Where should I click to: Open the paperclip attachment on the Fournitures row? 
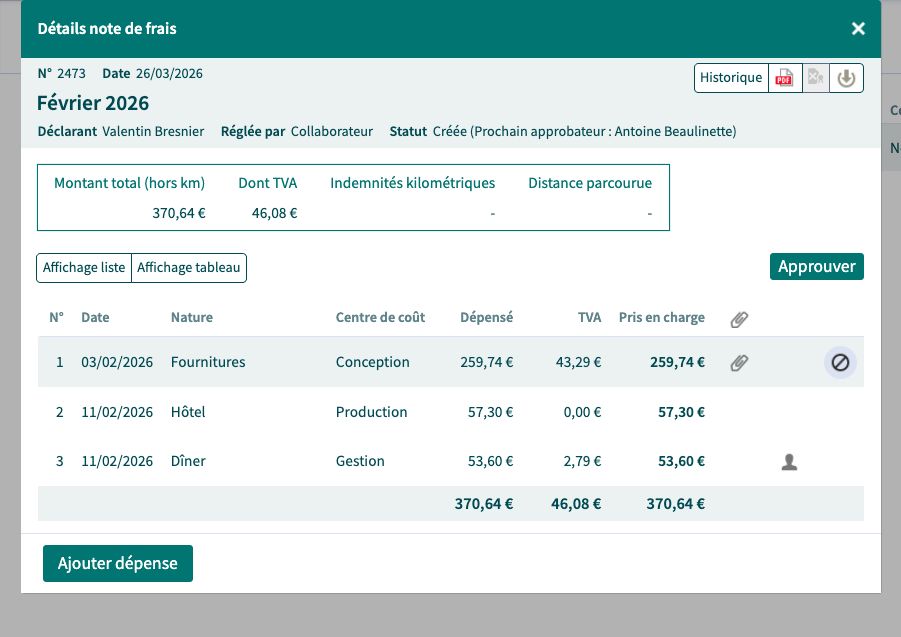pyautogui.click(x=739, y=362)
